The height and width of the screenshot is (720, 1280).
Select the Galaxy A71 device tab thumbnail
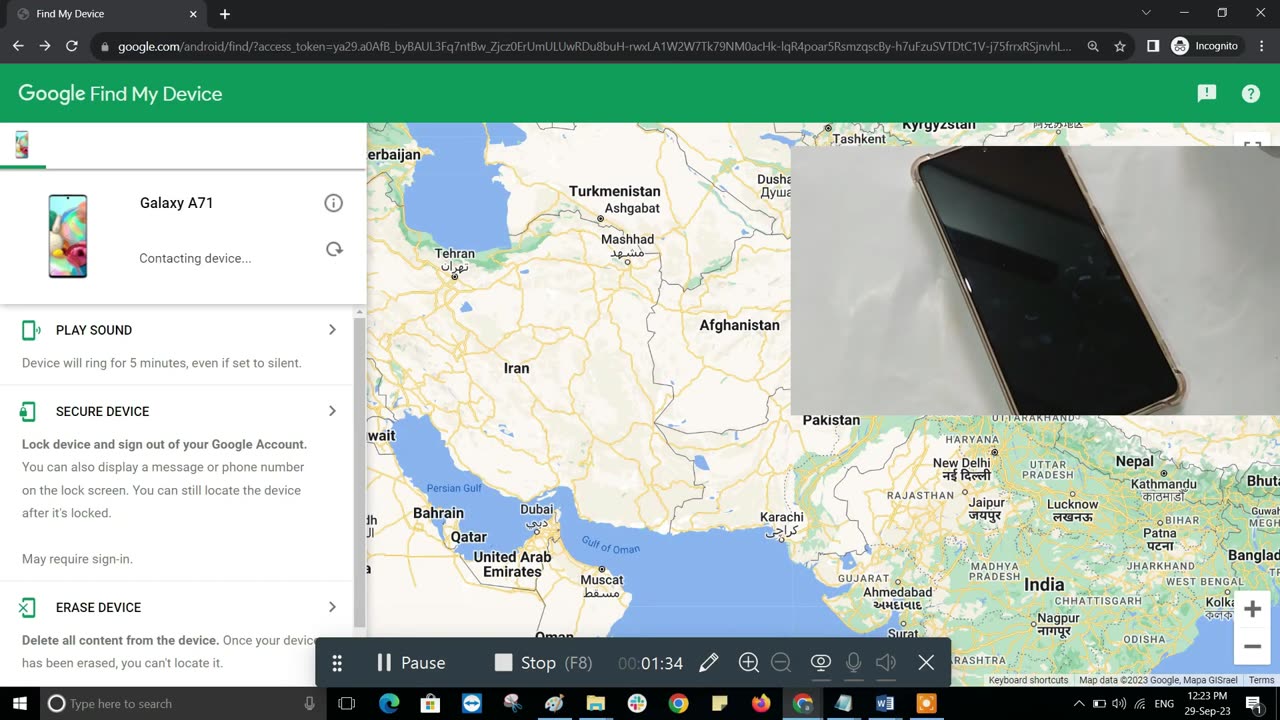tap(22, 145)
